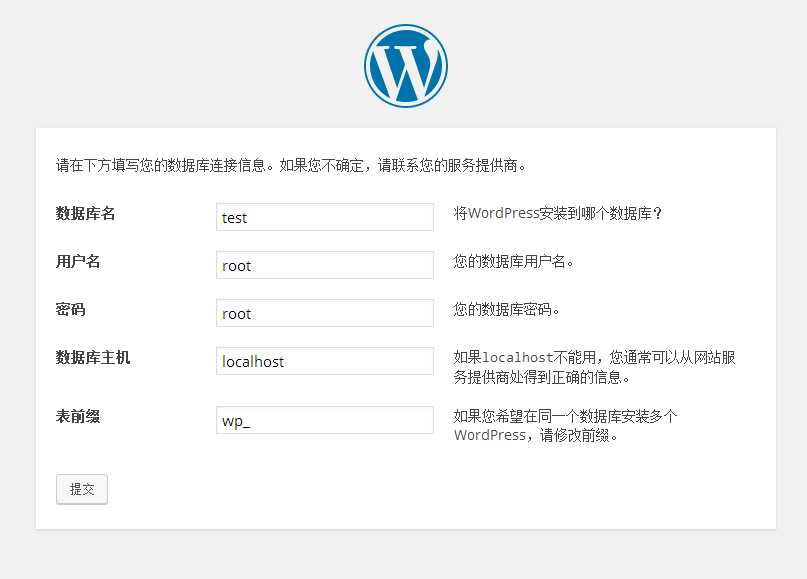Select the 表前缀 field containing wp_
Viewport: 807px width, 579px height.
point(323,419)
